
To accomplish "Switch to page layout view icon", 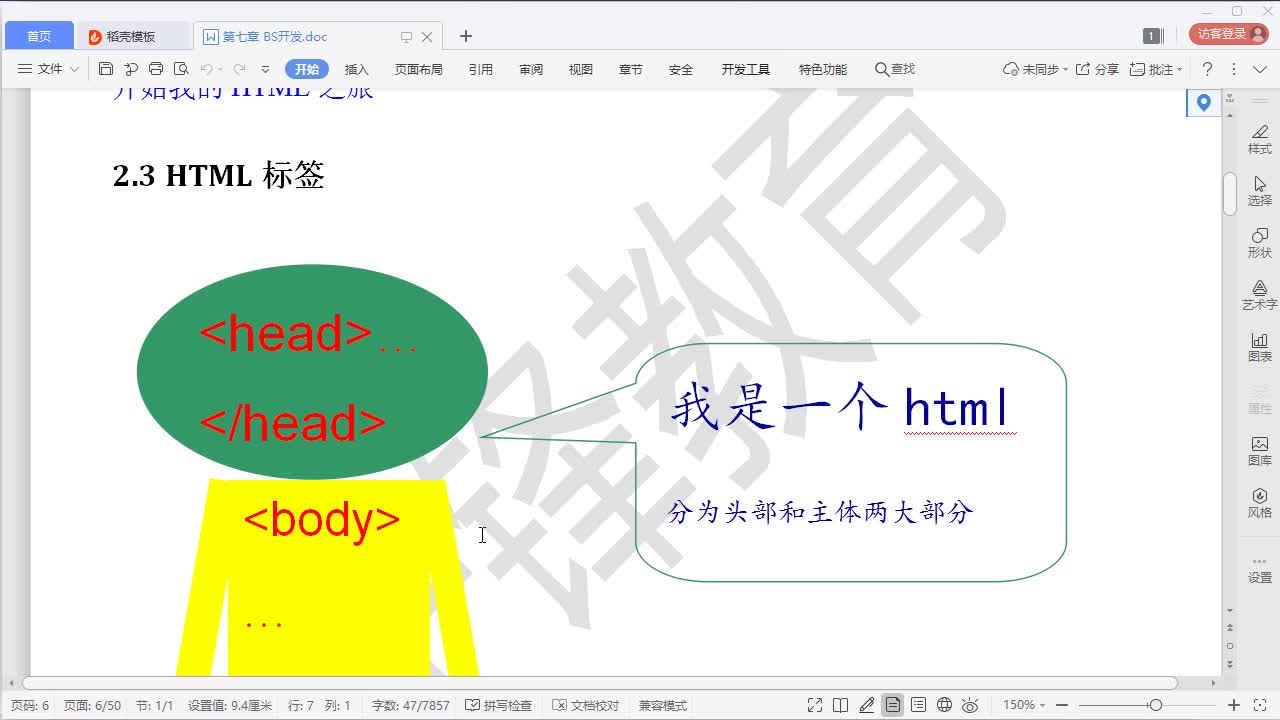I will tap(893, 705).
